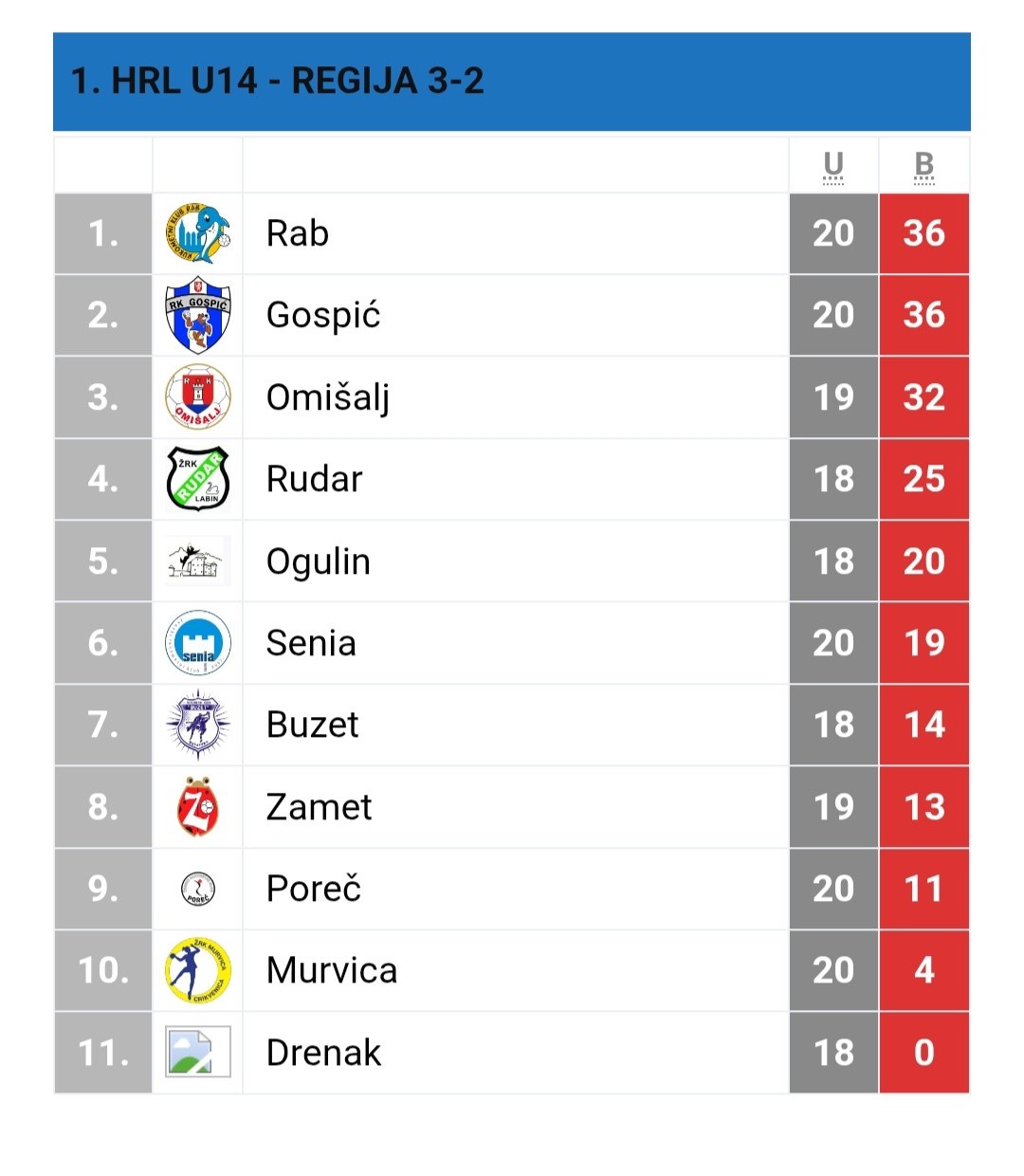
Task: Open the Rab team name link
Action: [298, 233]
